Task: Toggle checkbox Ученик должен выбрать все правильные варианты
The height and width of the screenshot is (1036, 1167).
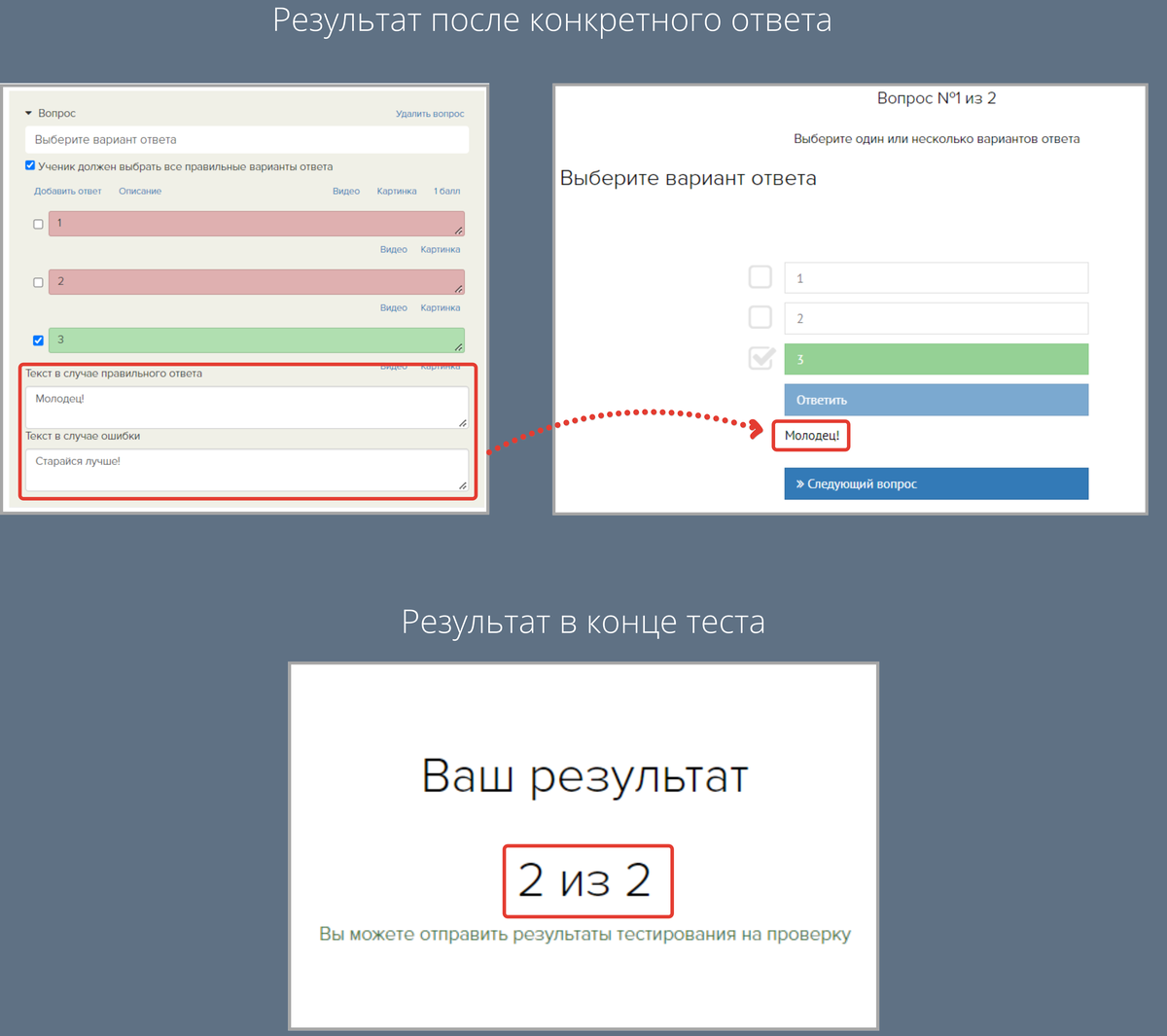Action: 30,165
